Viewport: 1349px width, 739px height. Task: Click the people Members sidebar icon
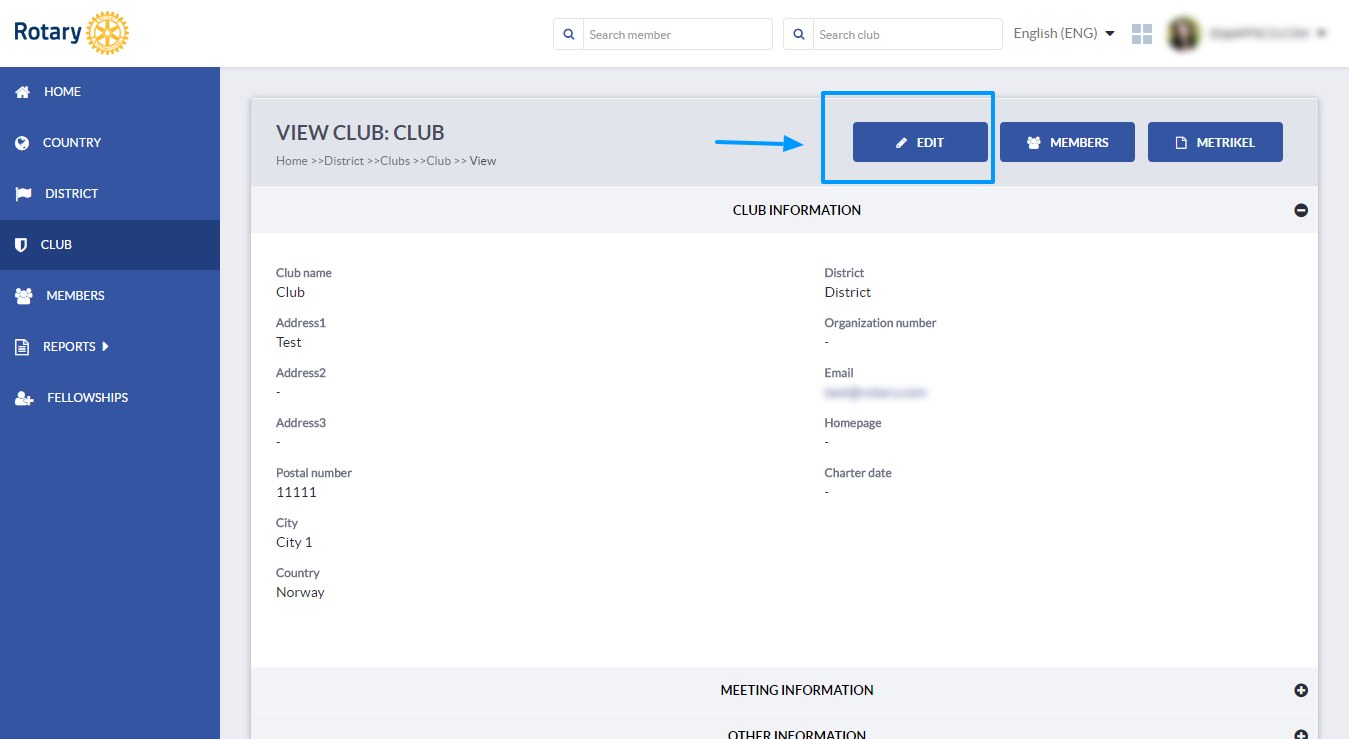pos(24,296)
